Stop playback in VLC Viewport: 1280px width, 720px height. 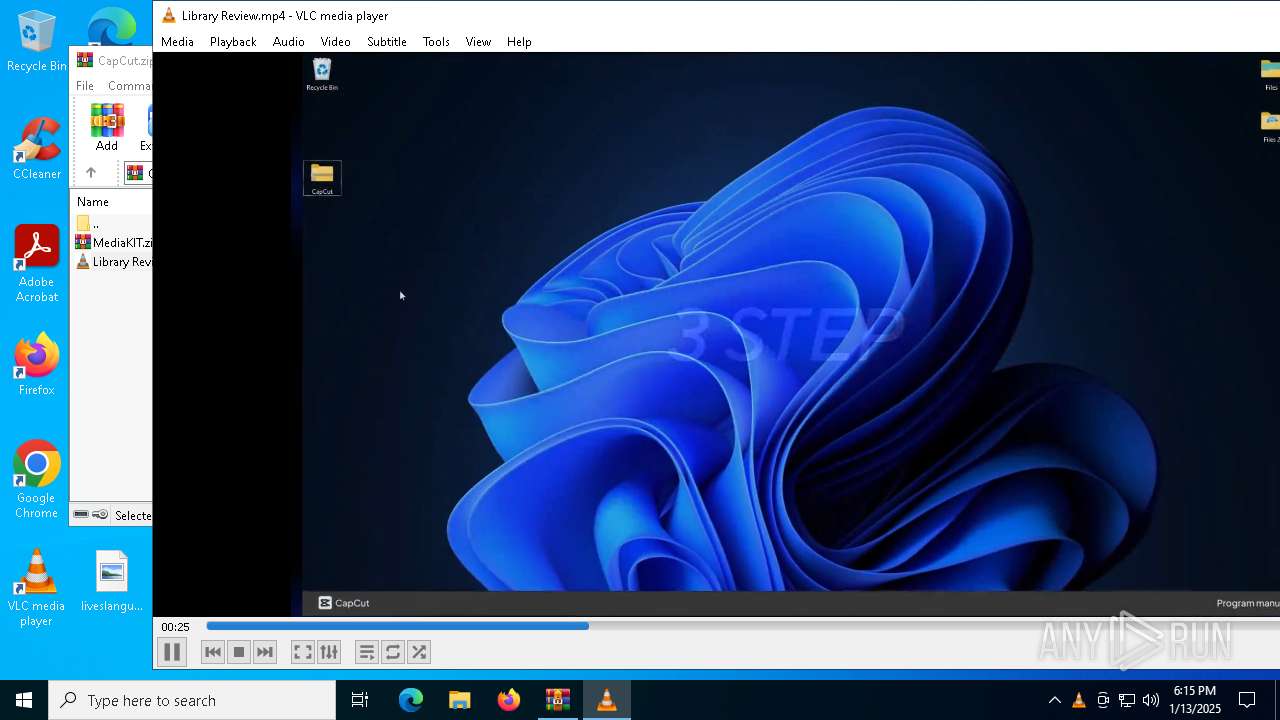click(x=239, y=652)
